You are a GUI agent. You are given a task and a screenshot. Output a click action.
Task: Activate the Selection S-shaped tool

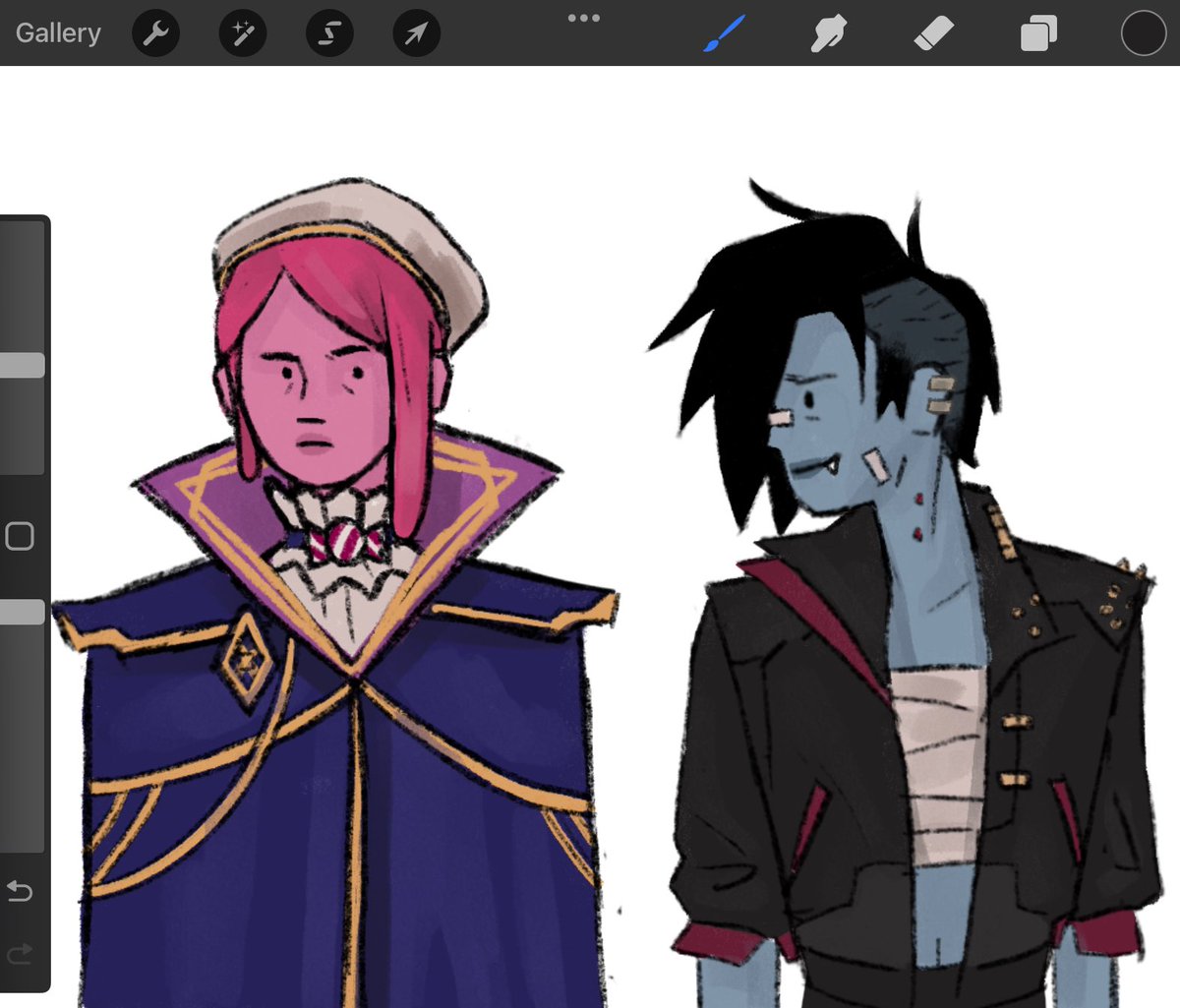[x=329, y=34]
